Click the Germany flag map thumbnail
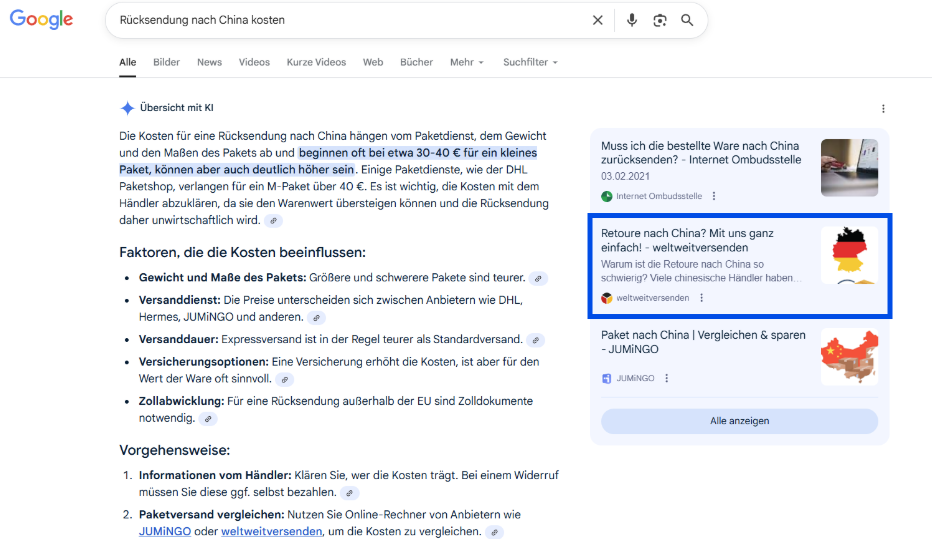932x555 pixels. coord(849,255)
